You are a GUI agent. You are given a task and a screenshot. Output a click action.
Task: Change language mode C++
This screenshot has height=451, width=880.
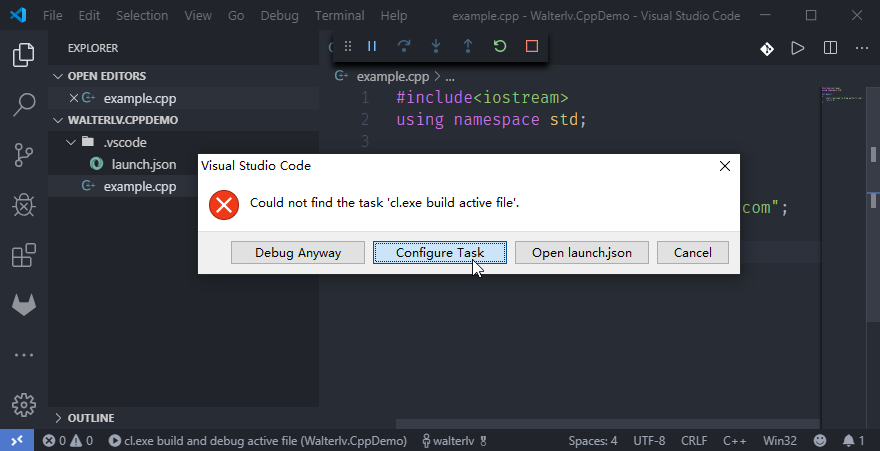coord(735,441)
